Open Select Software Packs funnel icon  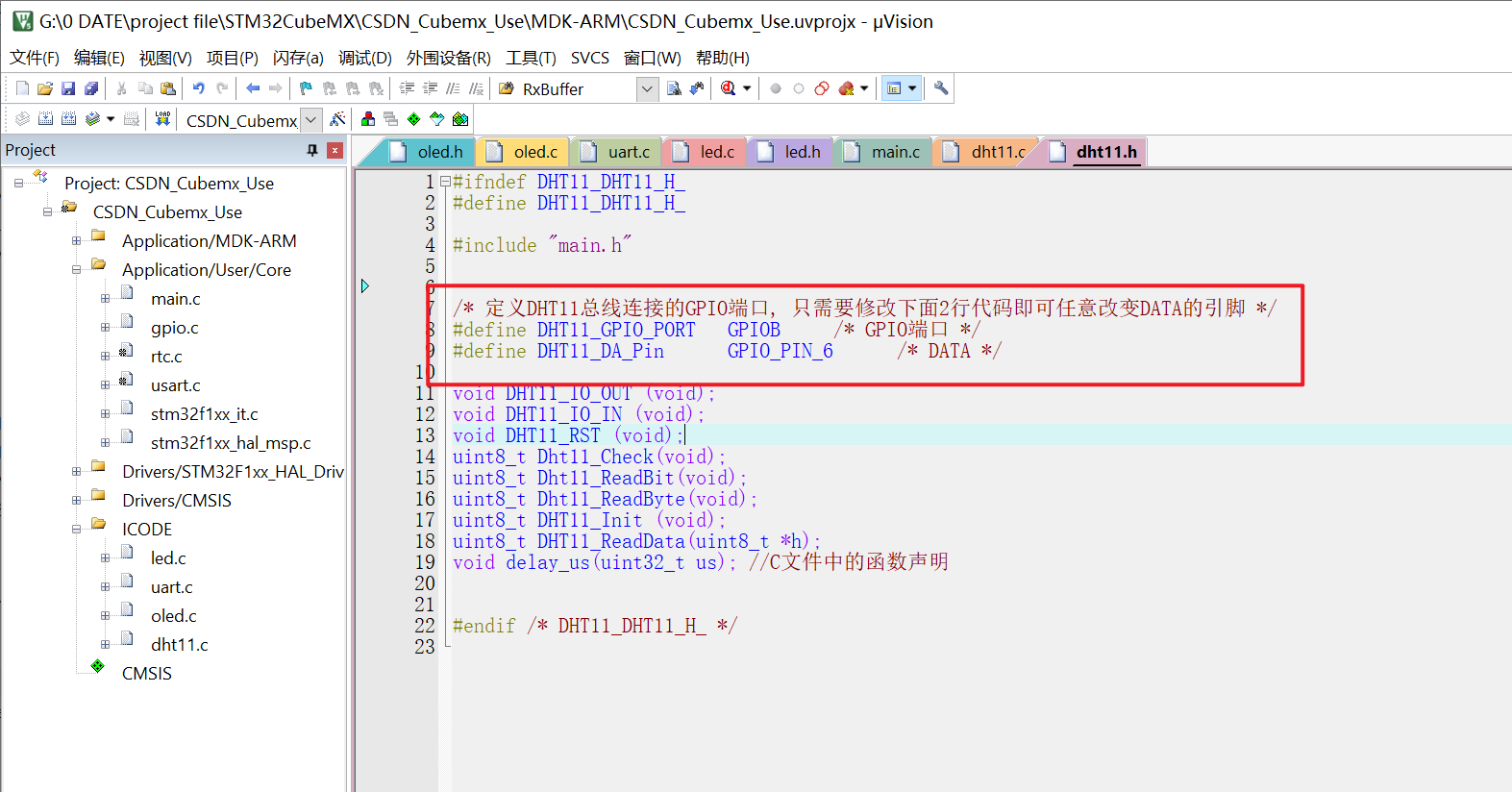coord(437,119)
